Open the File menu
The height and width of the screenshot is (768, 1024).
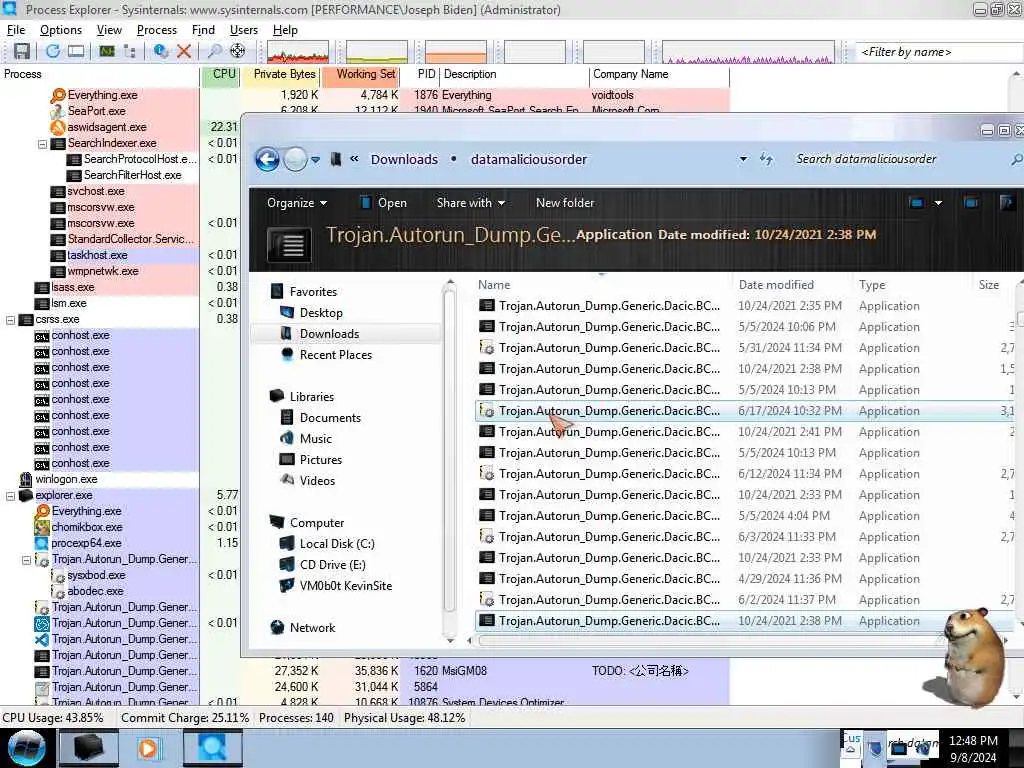click(16, 30)
